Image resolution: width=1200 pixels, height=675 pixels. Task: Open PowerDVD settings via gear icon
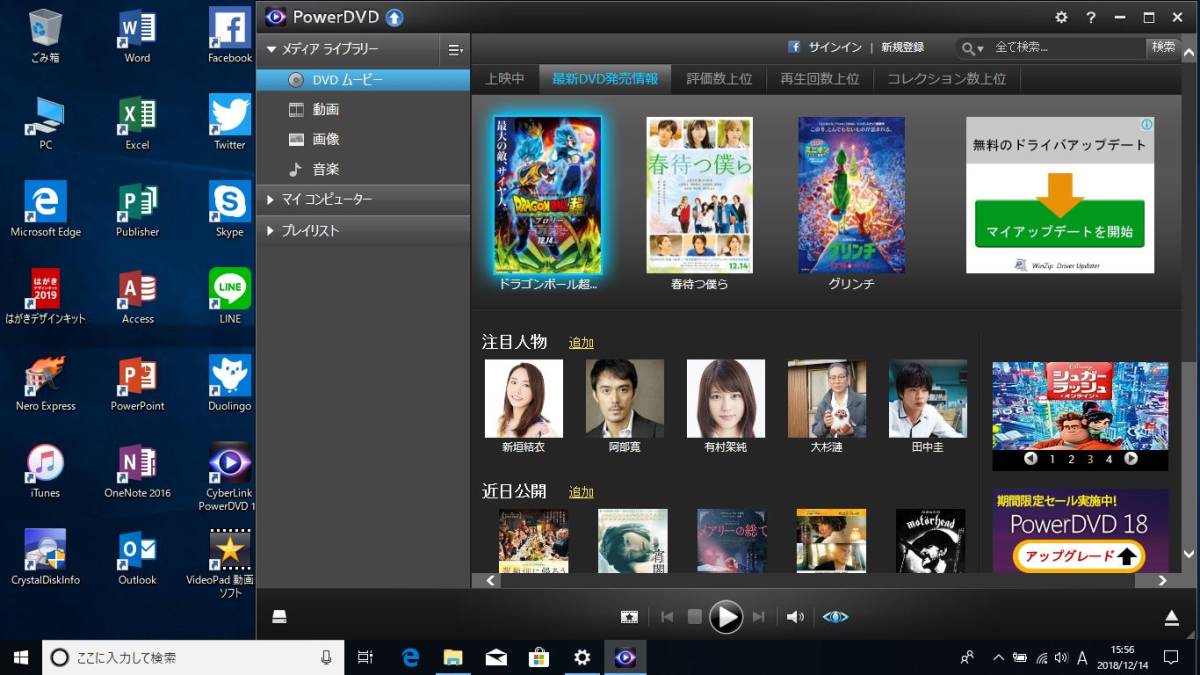(x=1061, y=18)
